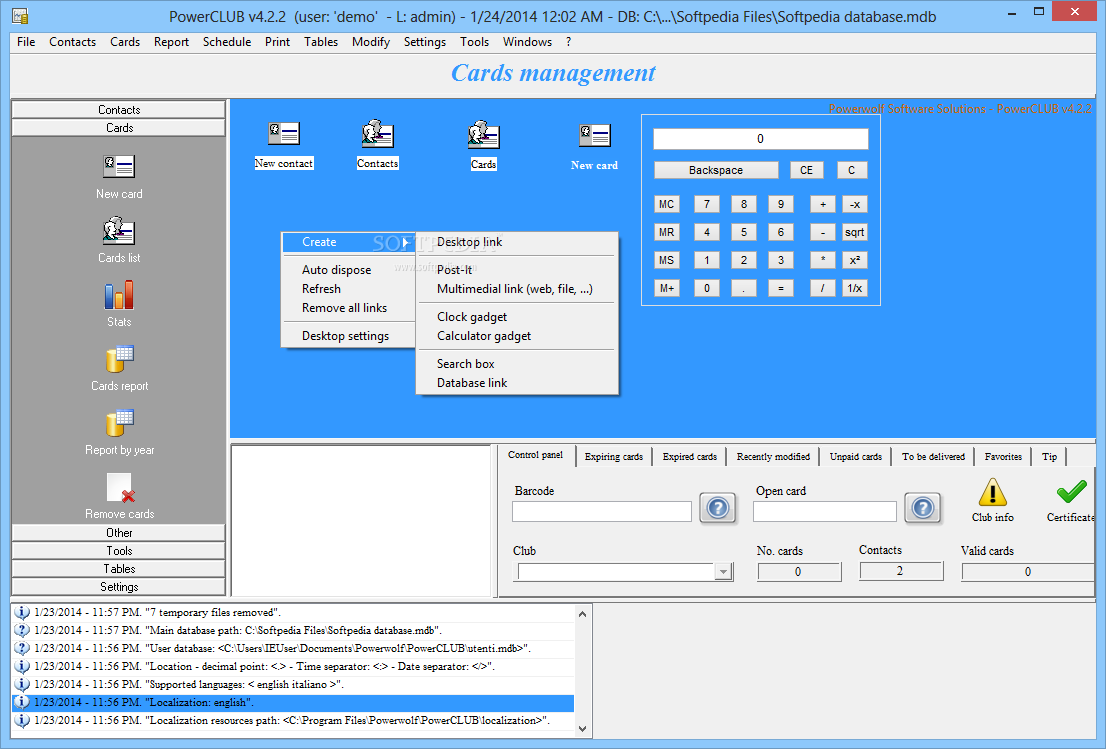Screen dimensions: 1106x749
Task: Click the calculator equals button
Action: [x=781, y=288]
